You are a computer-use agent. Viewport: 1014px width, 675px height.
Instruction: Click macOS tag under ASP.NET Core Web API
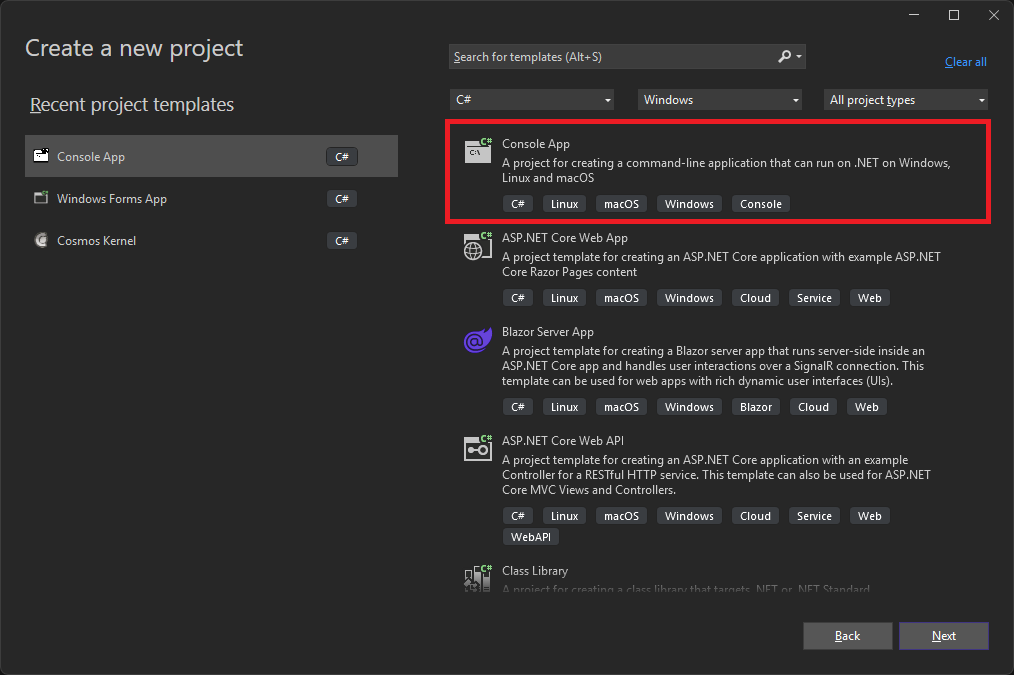coord(621,516)
